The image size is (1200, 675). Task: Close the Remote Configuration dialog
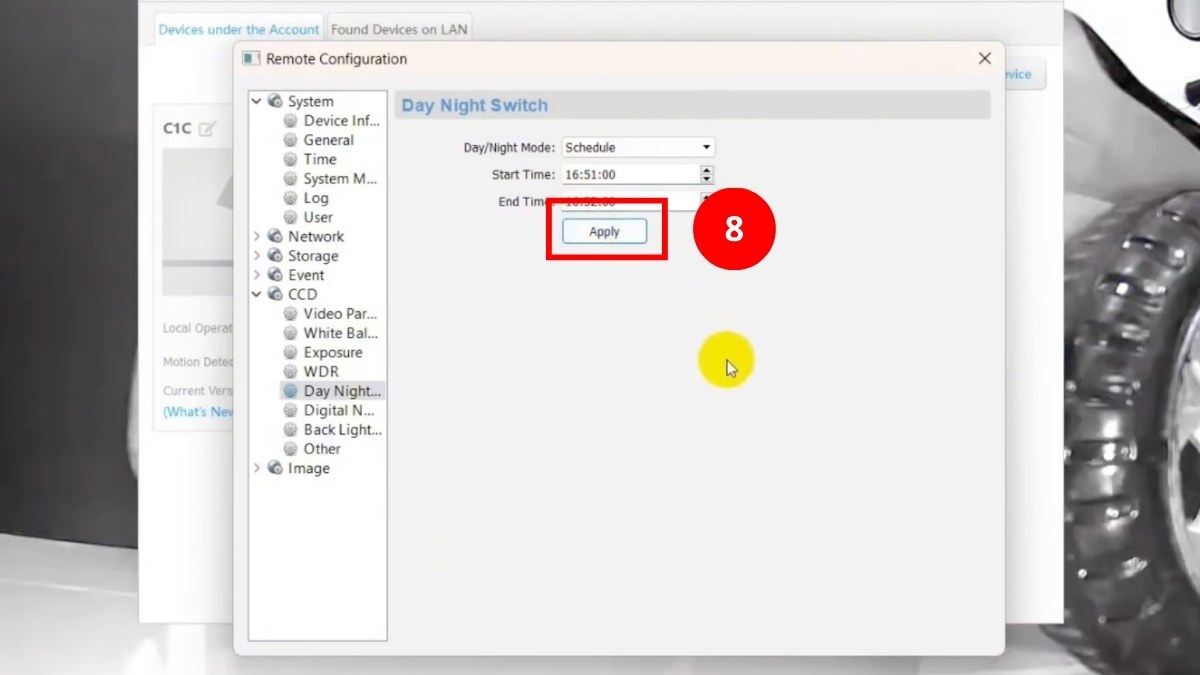point(984,59)
